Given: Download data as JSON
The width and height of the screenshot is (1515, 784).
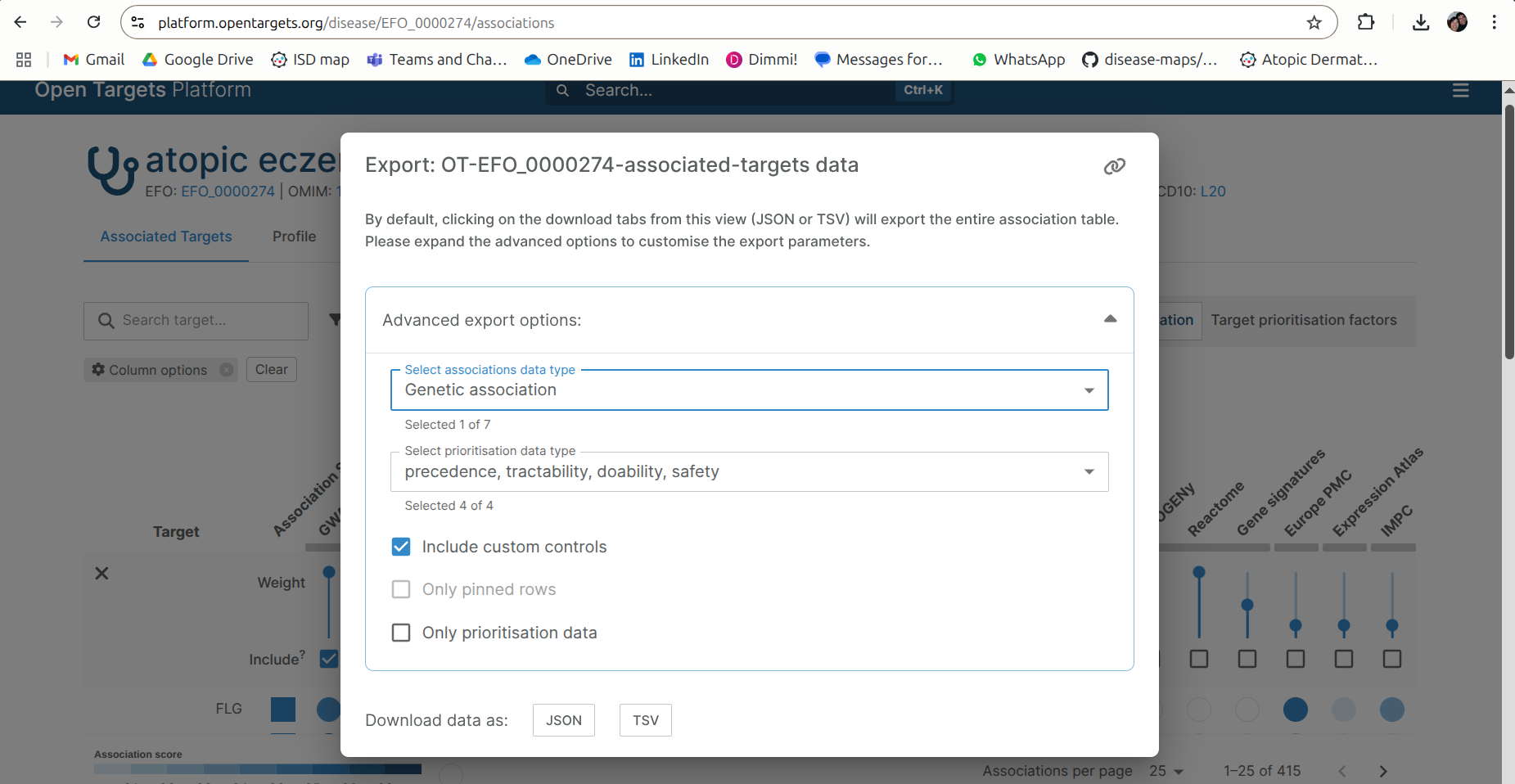Looking at the screenshot, I should tap(563, 720).
